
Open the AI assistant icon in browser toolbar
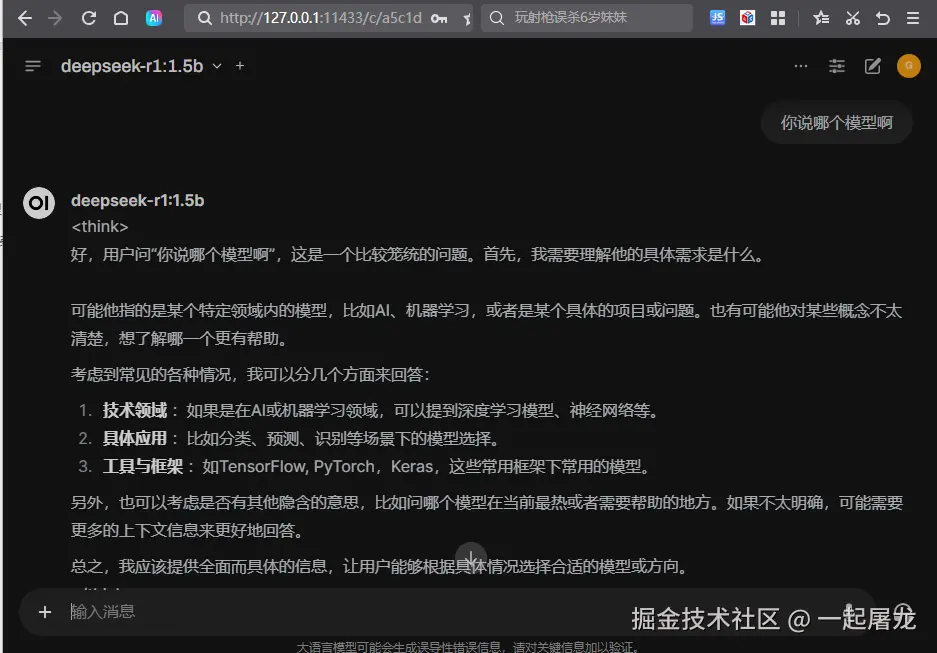154,18
